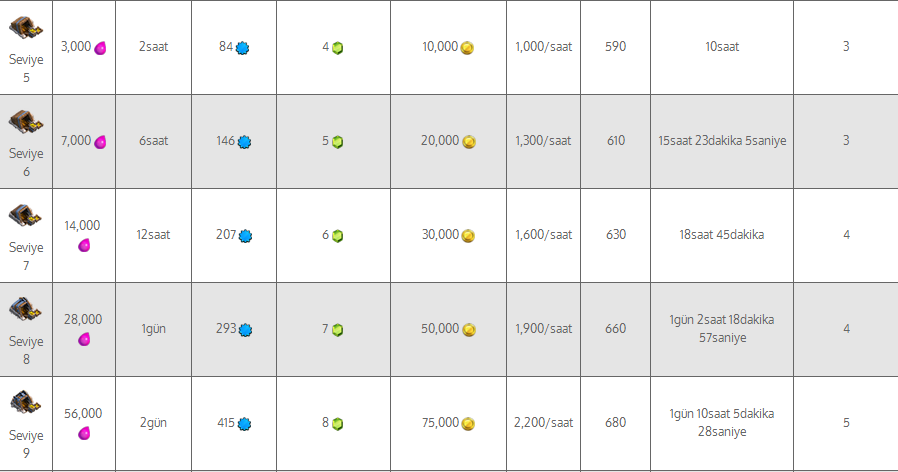Click the green gem icon next to 8
The width and height of the screenshot is (898, 472).
pyautogui.click(x=337, y=424)
